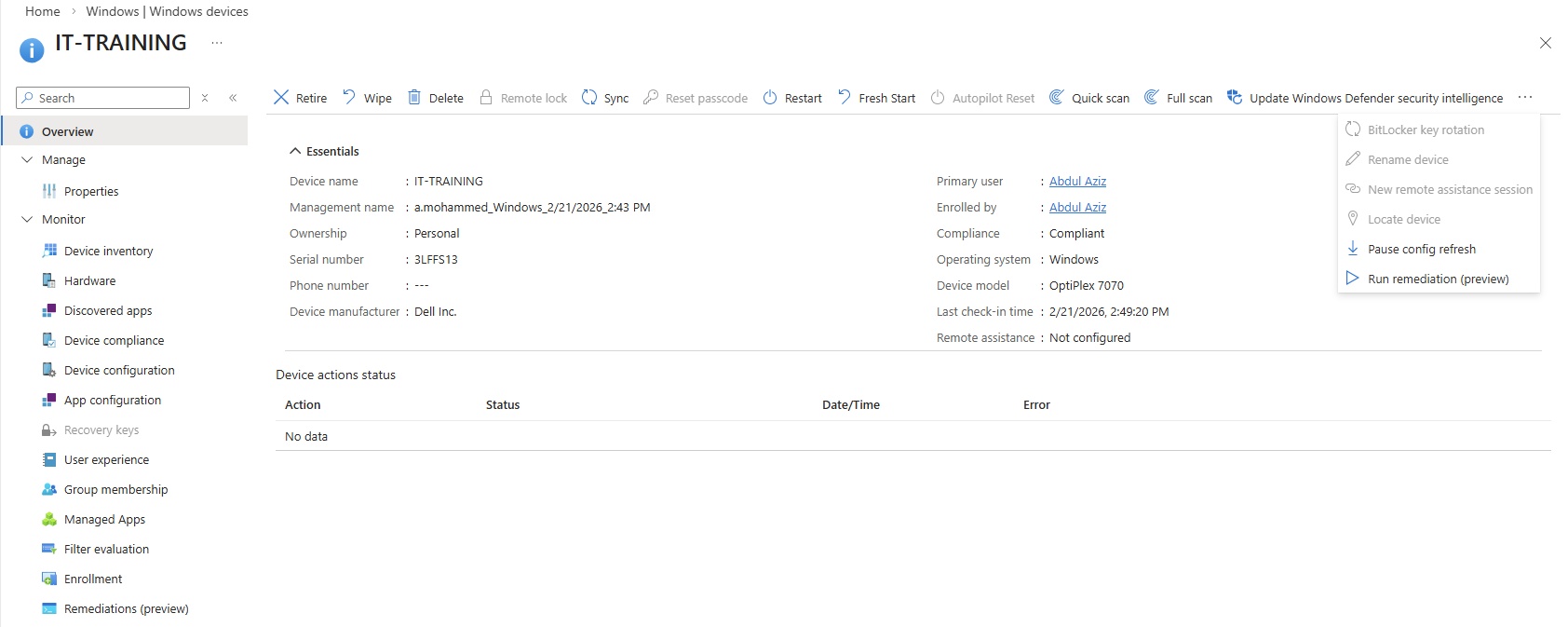The height and width of the screenshot is (627, 1568).
Task: Run a Full scan
Action: [1178, 98]
